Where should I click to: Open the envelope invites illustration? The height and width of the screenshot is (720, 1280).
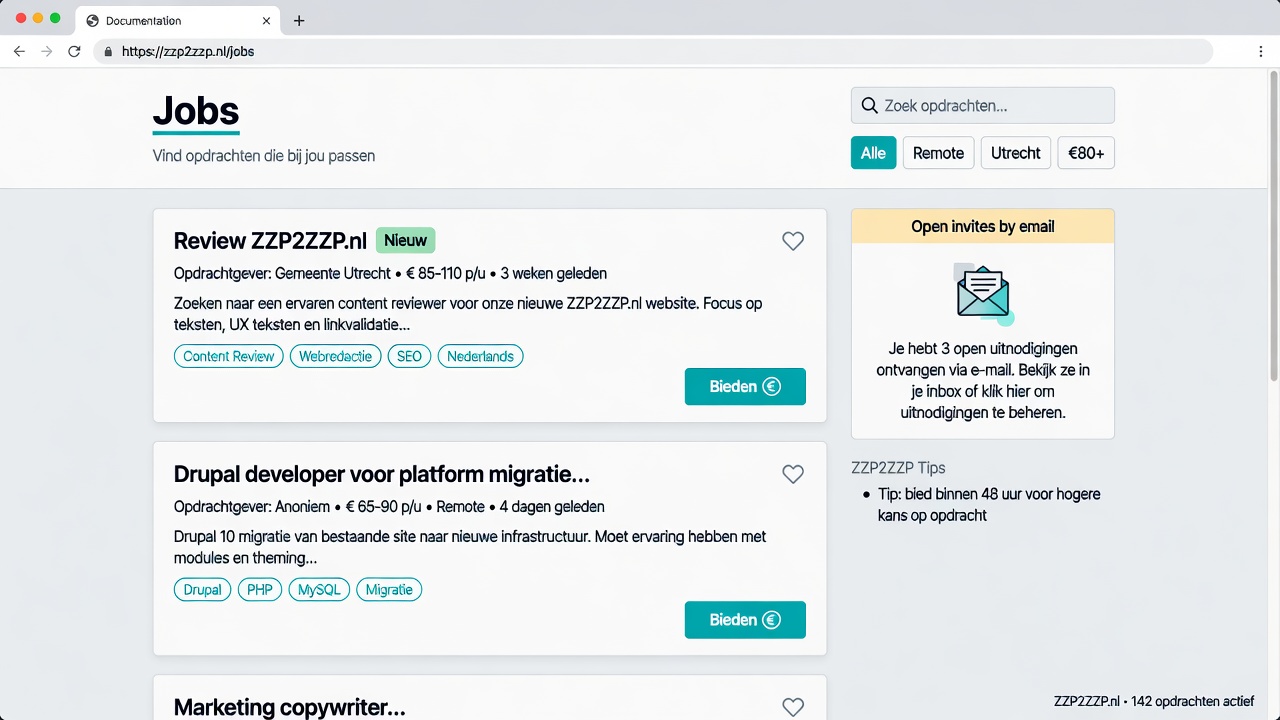click(x=984, y=294)
